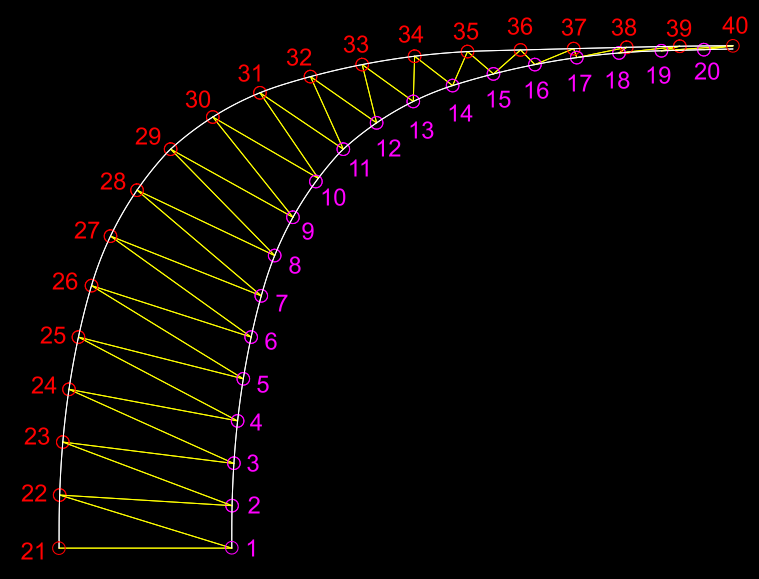Image resolution: width=759 pixels, height=579 pixels.
Task: Click the red circle marker at point 34
Action: [x=415, y=56]
